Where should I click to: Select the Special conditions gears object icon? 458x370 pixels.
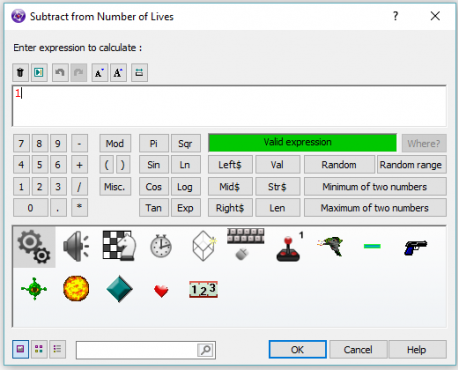(x=34, y=247)
